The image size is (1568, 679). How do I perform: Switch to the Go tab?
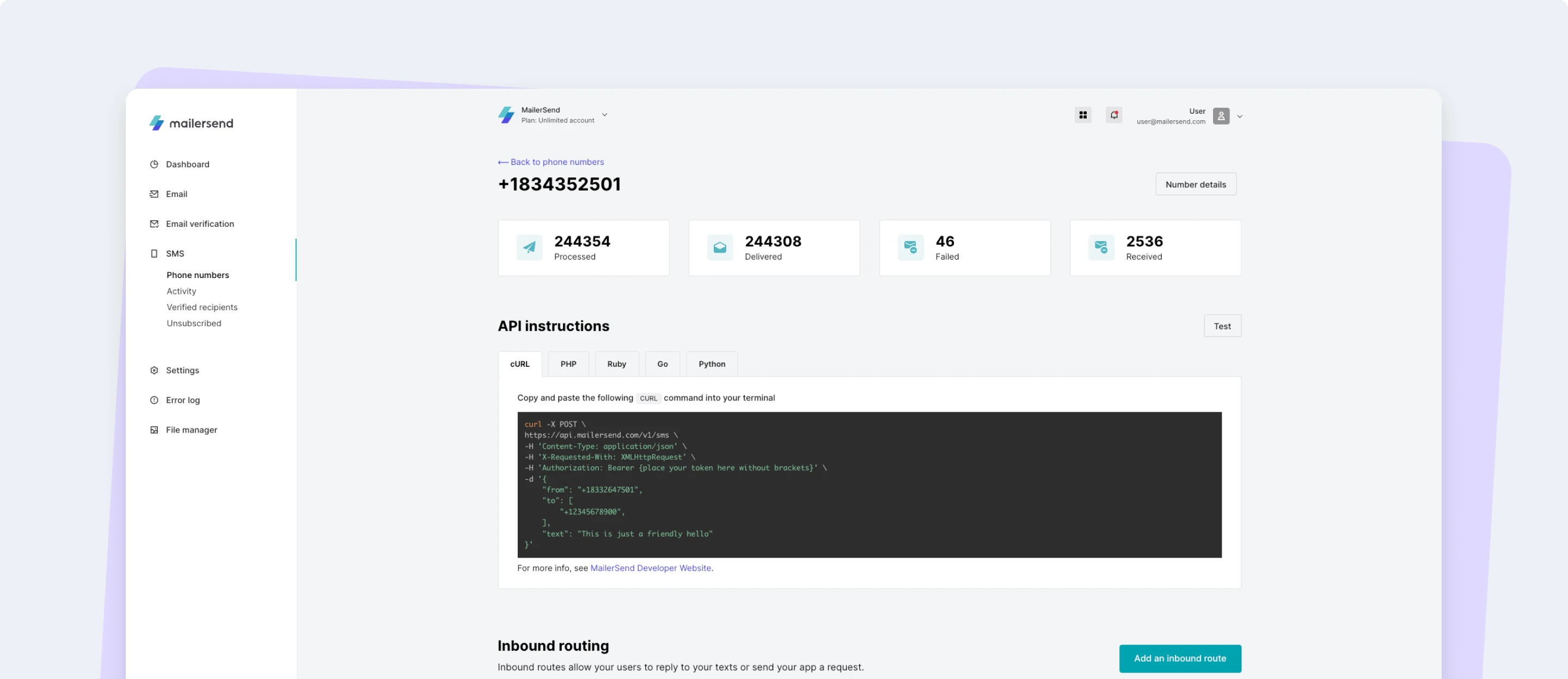[662, 364]
